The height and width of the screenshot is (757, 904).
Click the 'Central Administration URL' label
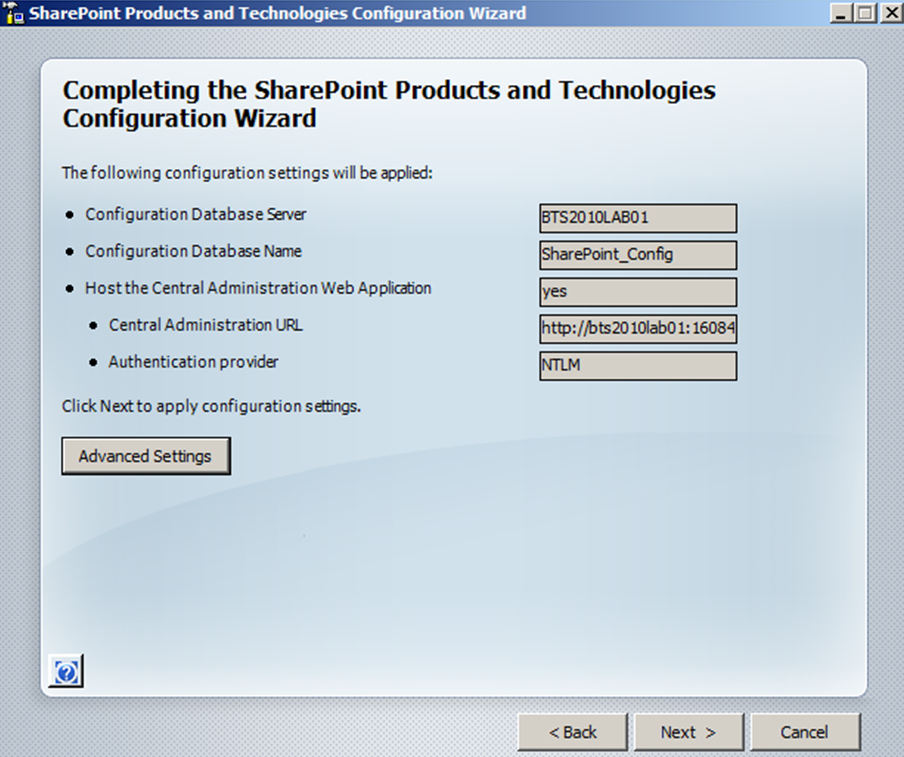point(205,325)
